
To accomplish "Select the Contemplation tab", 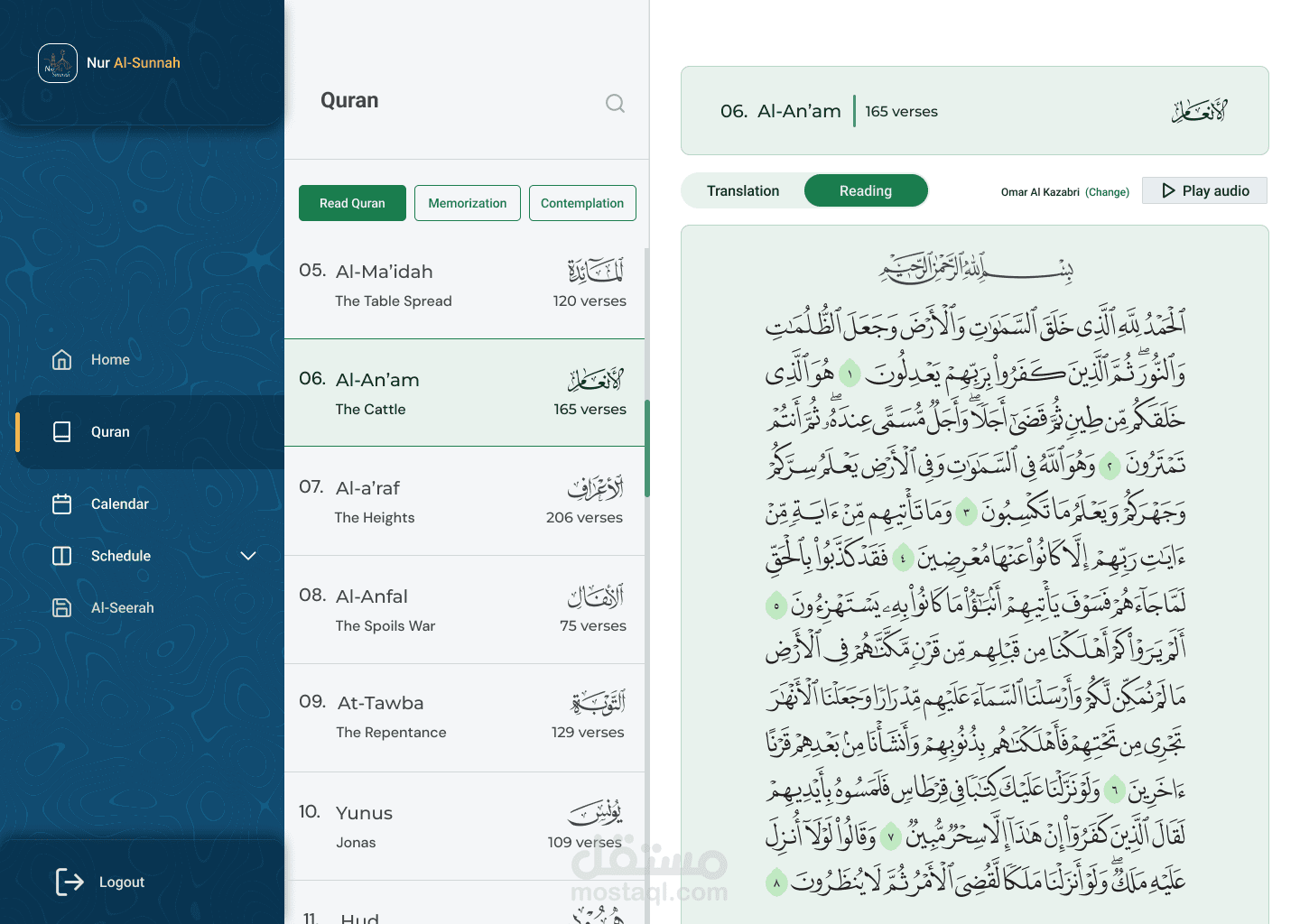I will tap(582, 203).
